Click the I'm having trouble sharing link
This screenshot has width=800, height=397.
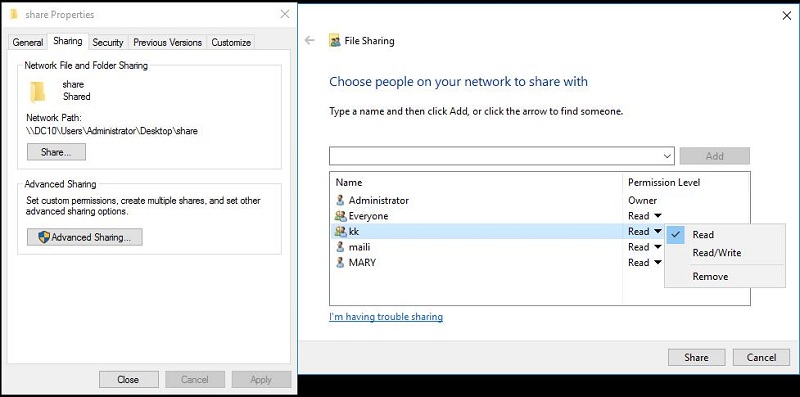click(386, 316)
